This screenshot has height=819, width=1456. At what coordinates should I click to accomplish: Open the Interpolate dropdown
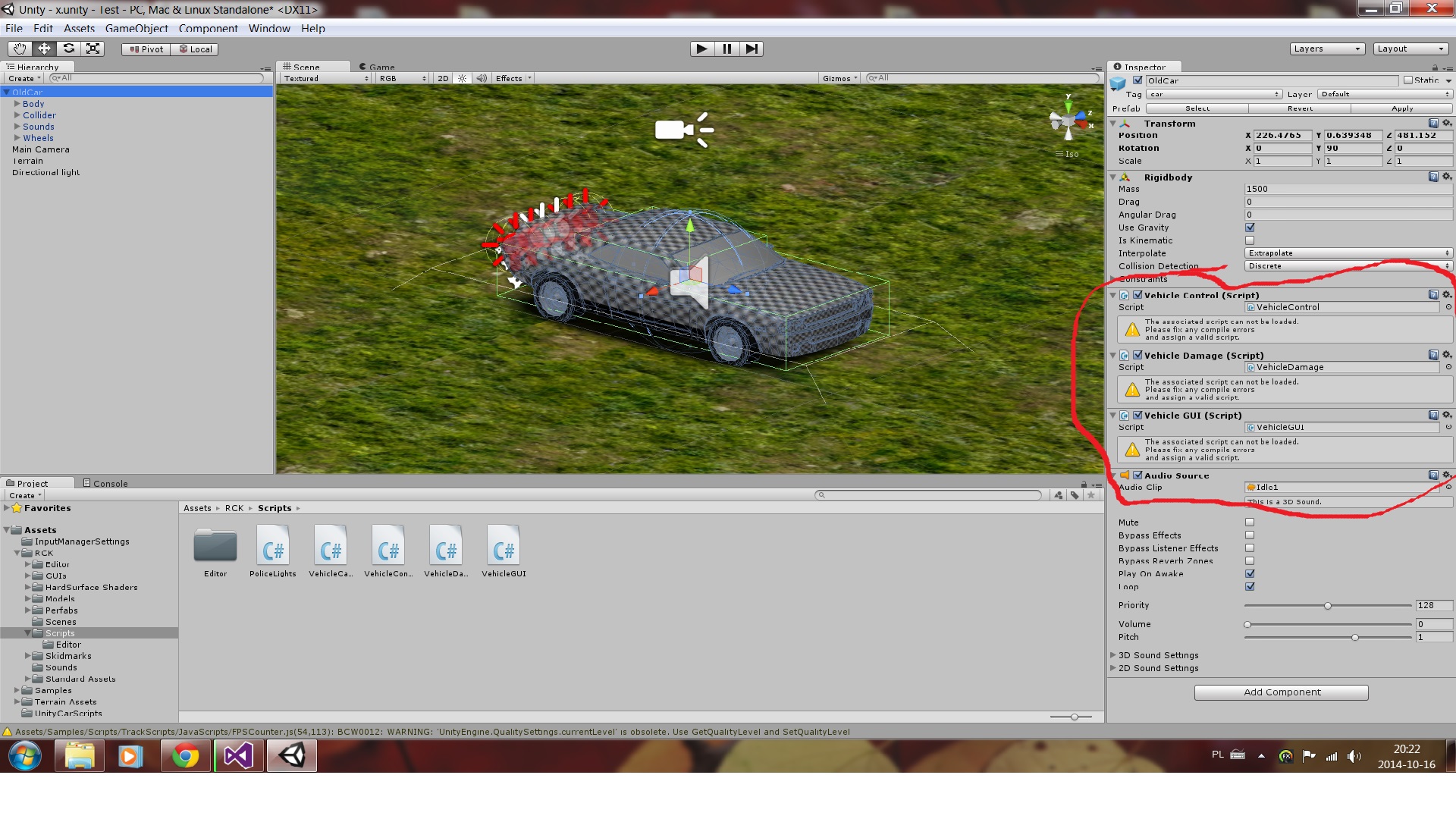click(x=1348, y=253)
